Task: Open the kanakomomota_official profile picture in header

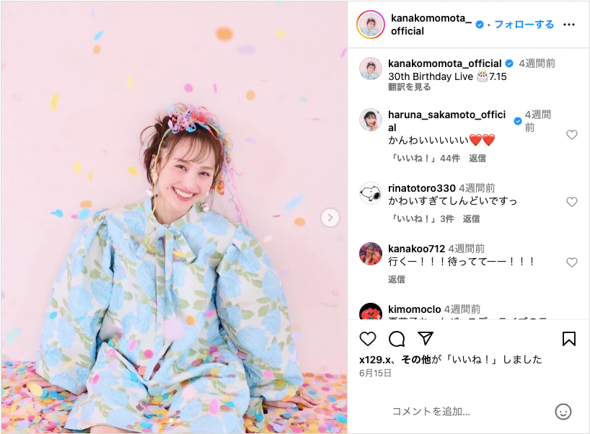Action: coord(371,24)
